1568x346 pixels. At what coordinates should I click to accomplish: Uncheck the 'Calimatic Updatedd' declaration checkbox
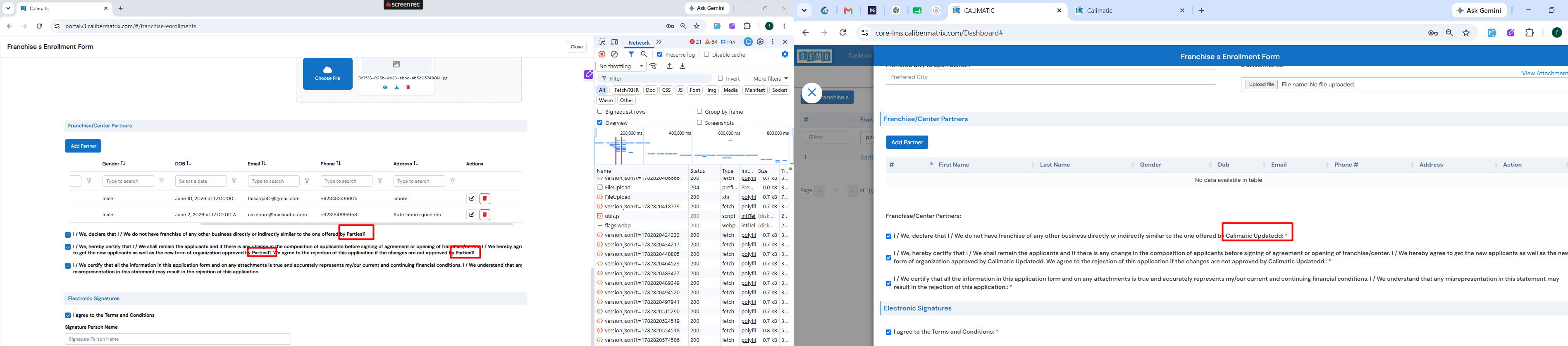coord(888,236)
